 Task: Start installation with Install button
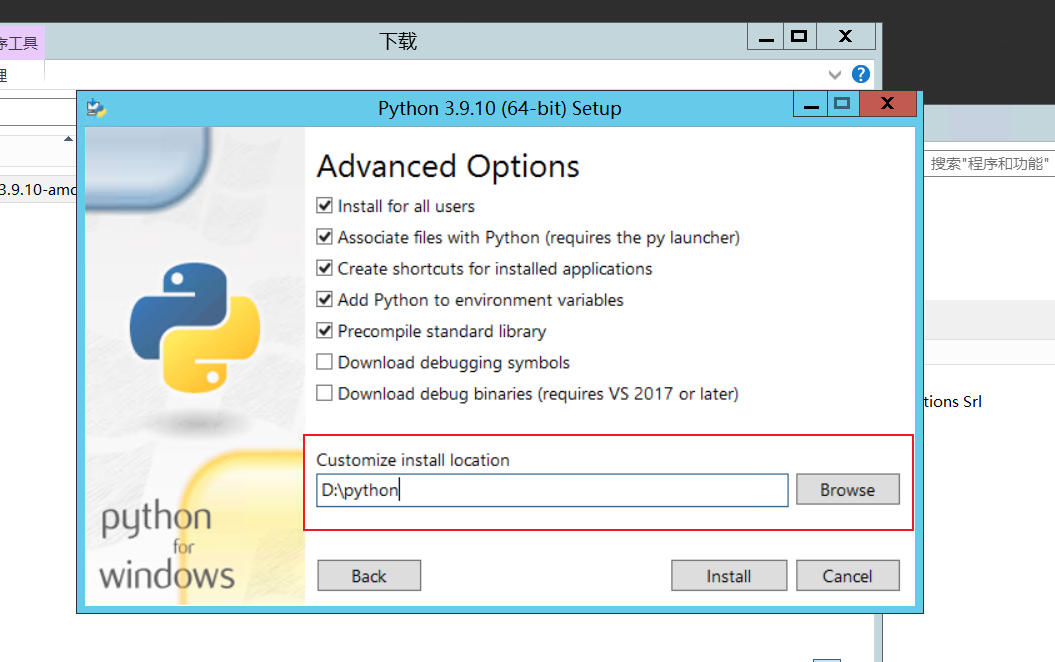tap(729, 576)
